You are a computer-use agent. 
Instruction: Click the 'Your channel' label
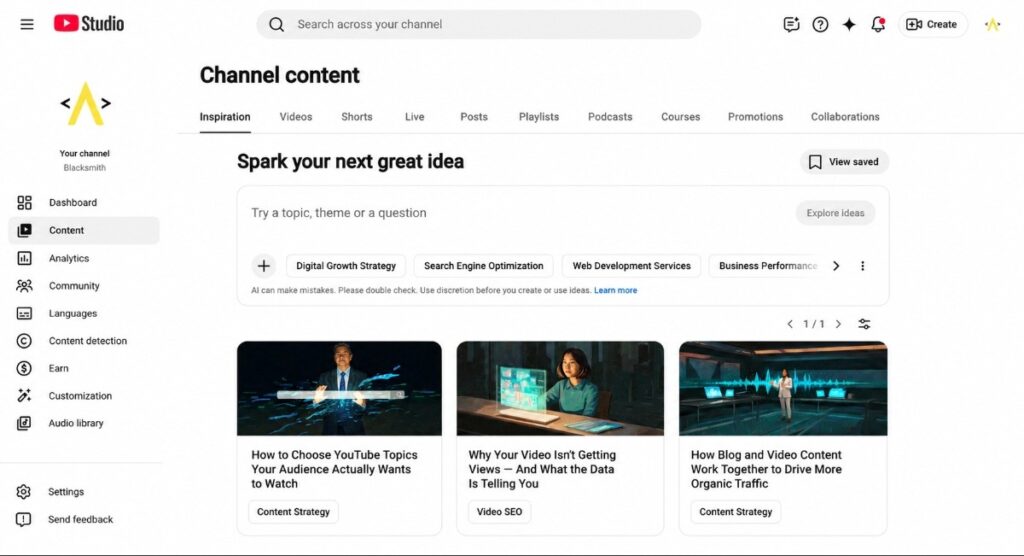tap(85, 154)
